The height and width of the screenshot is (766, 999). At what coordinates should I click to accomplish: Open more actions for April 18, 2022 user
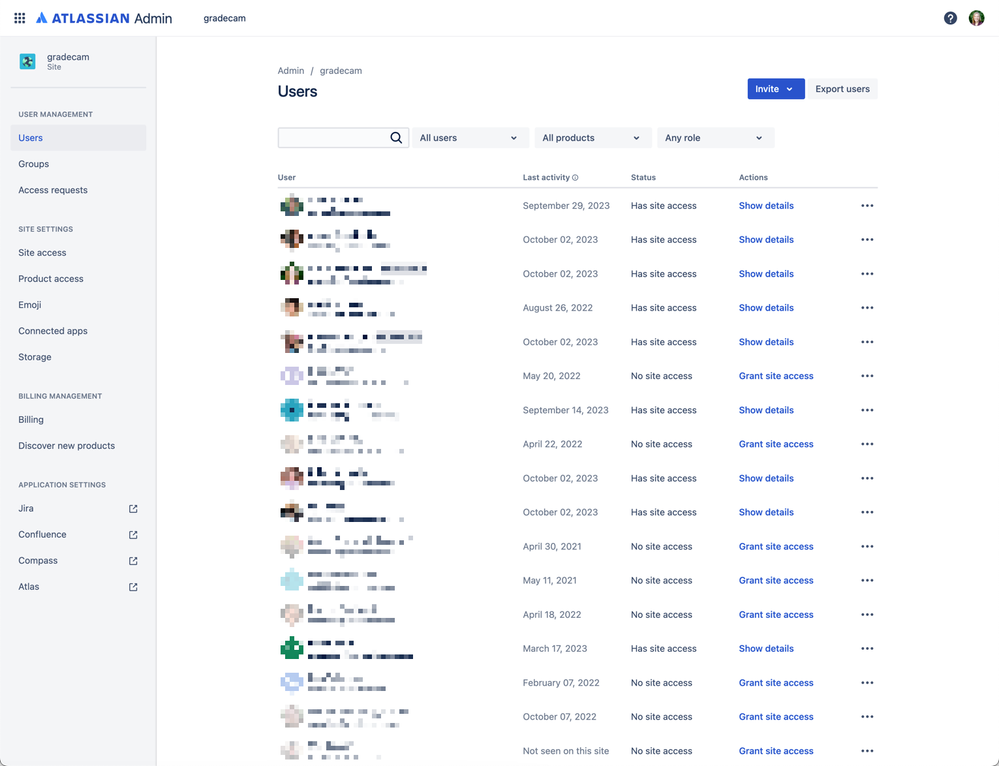(867, 615)
